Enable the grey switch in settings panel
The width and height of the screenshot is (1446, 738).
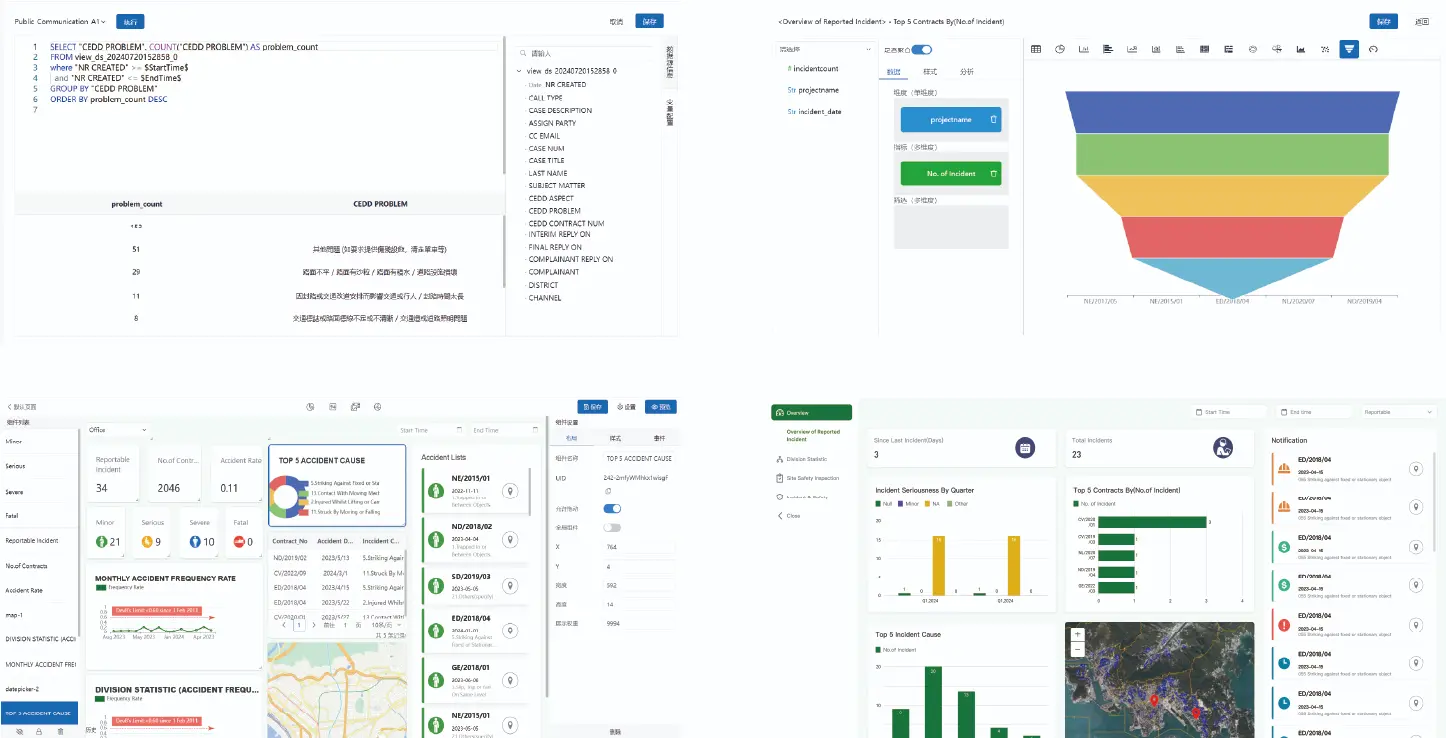[x=612, y=527]
